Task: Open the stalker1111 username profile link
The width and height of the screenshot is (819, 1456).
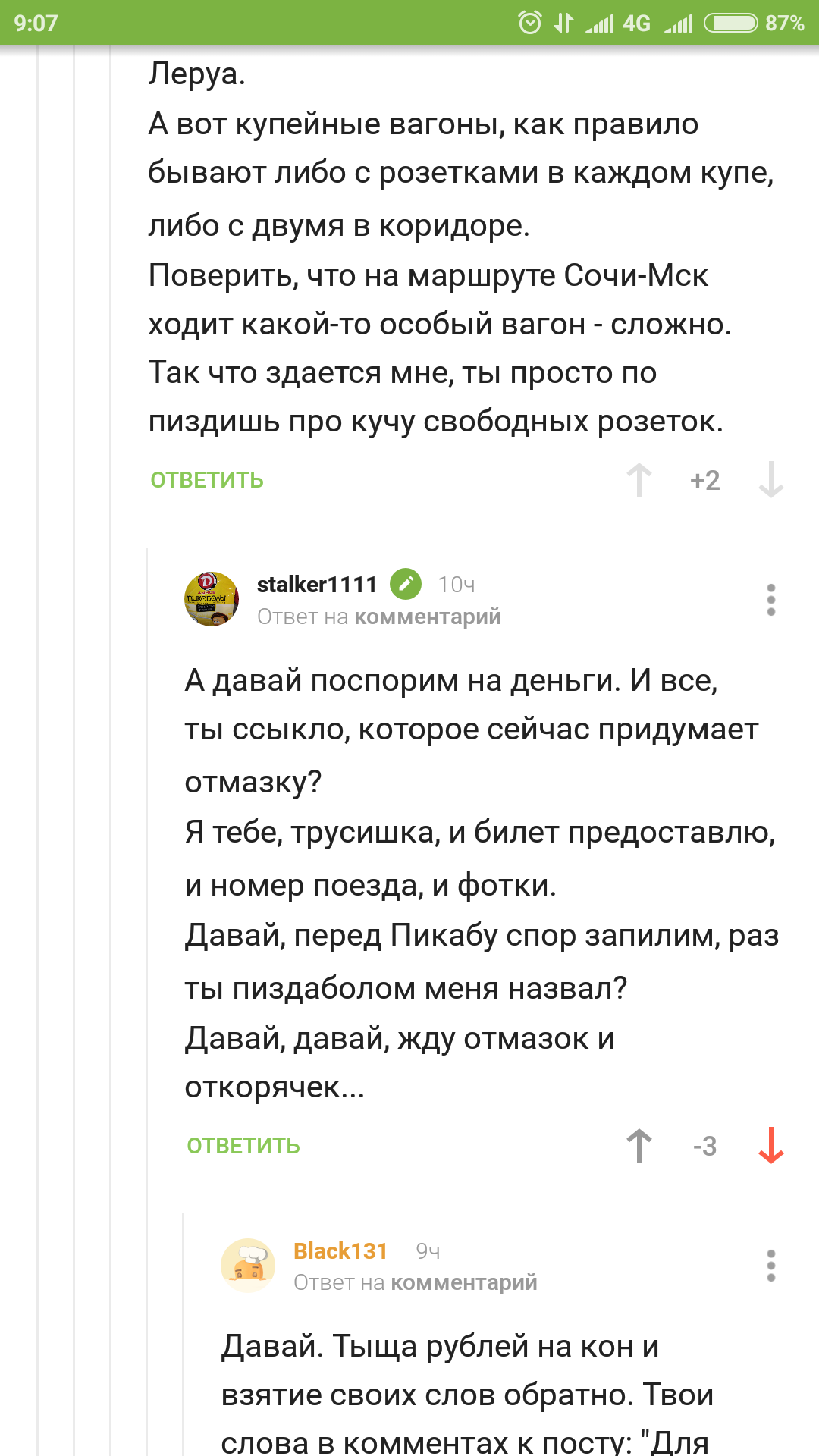Action: click(x=317, y=584)
